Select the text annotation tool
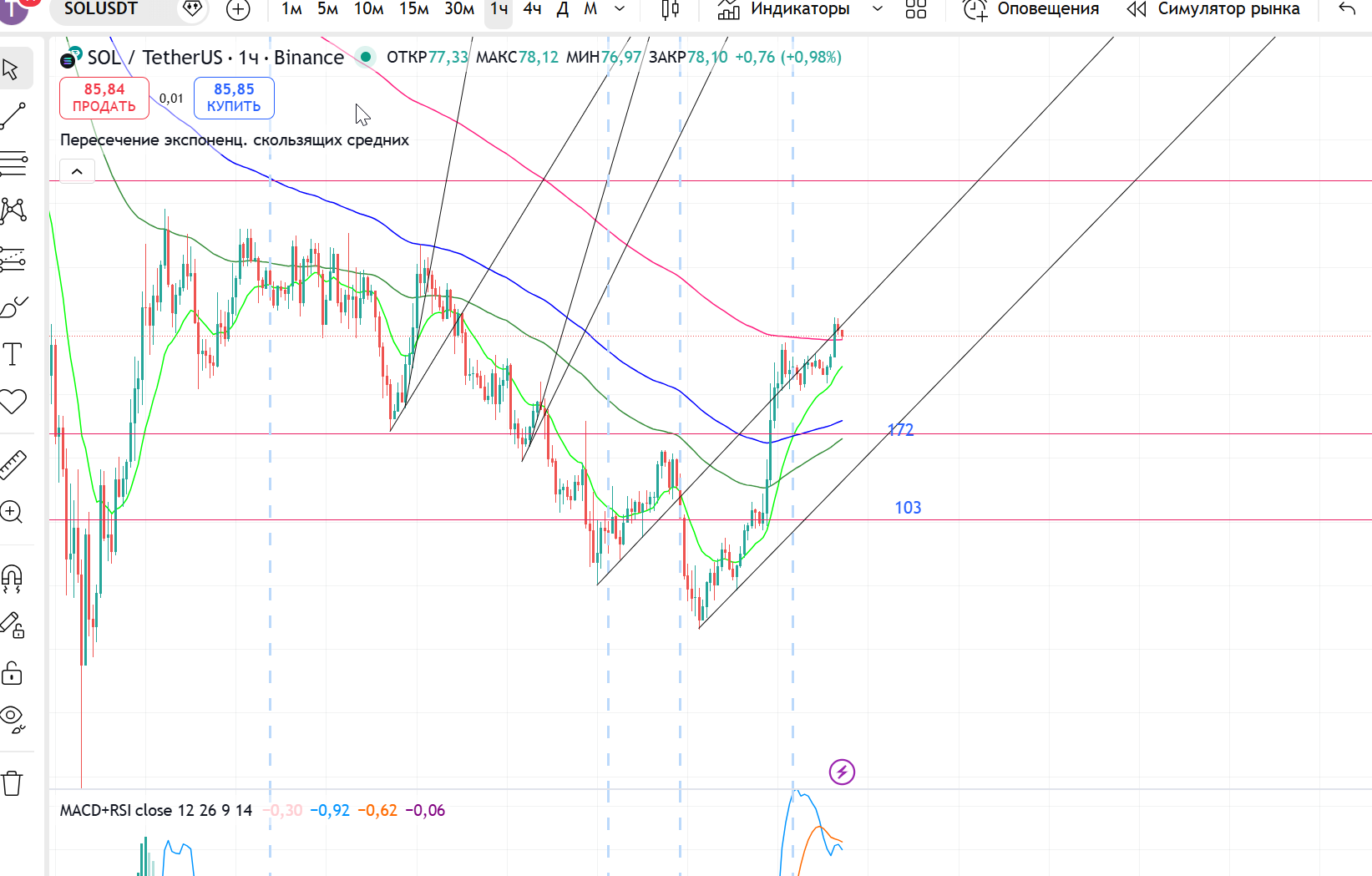 click(x=13, y=355)
